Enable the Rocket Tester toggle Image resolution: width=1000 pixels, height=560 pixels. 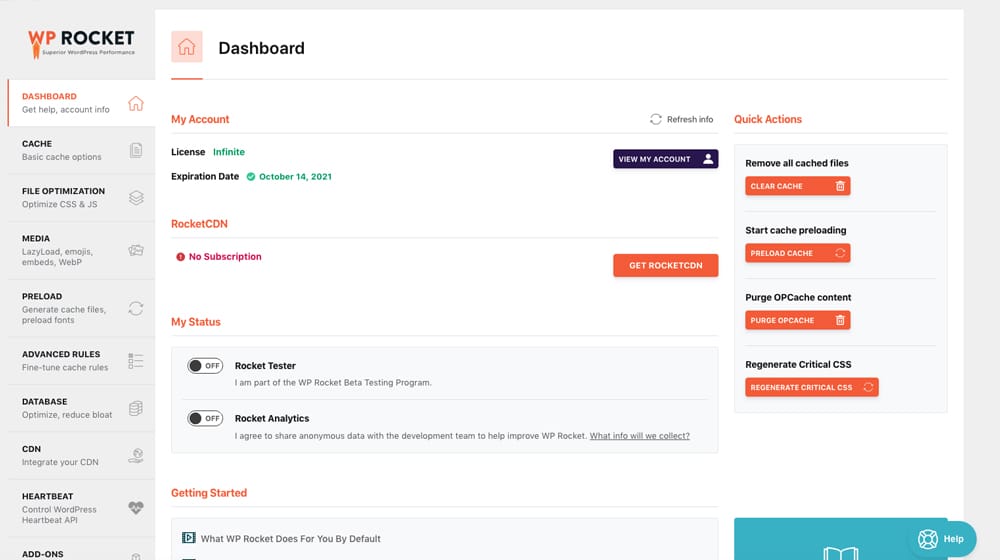click(205, 365)
